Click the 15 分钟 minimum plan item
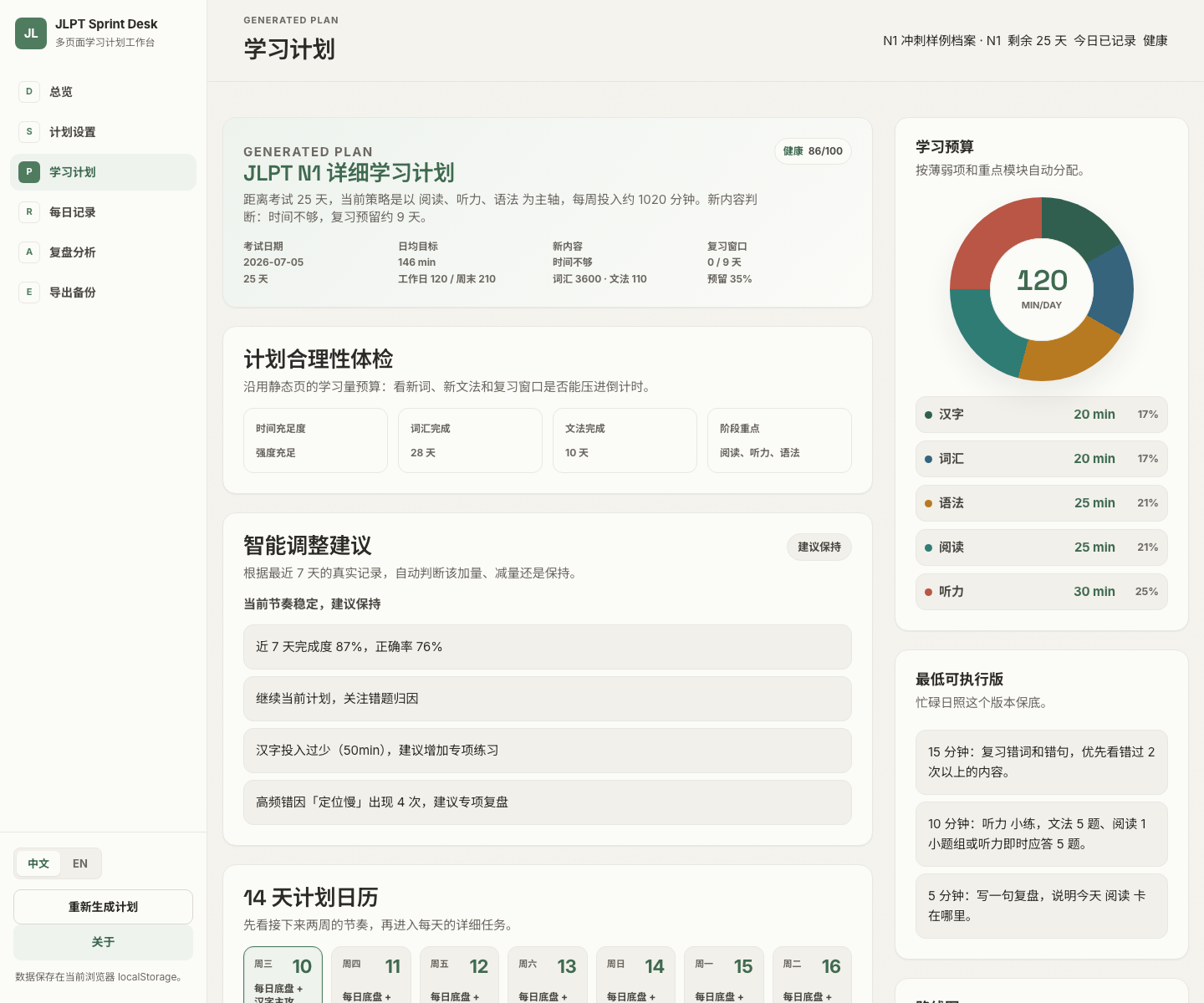The width and height of the screenshot is (1204, 1003). [x=1042, y=762]
